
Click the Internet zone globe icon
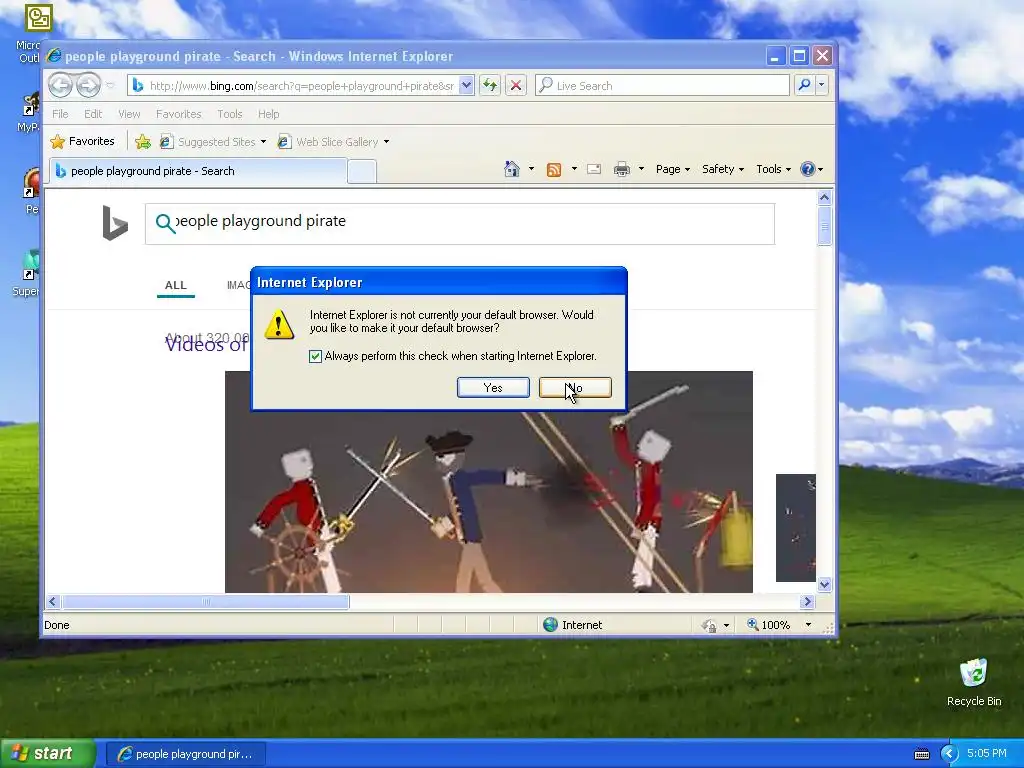(551, 625)
